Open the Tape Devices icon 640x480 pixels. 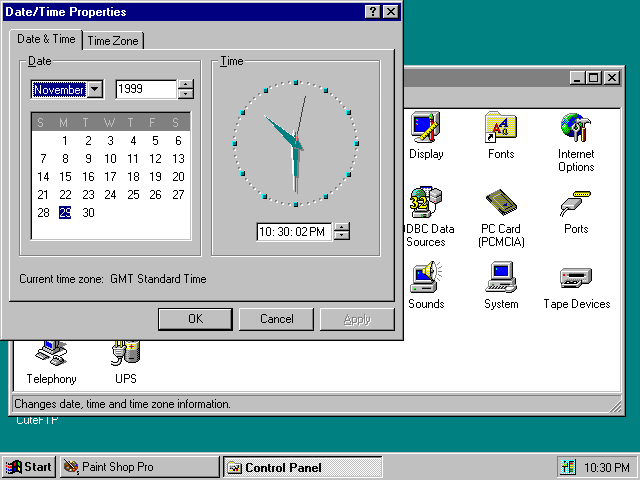(576, 278)
